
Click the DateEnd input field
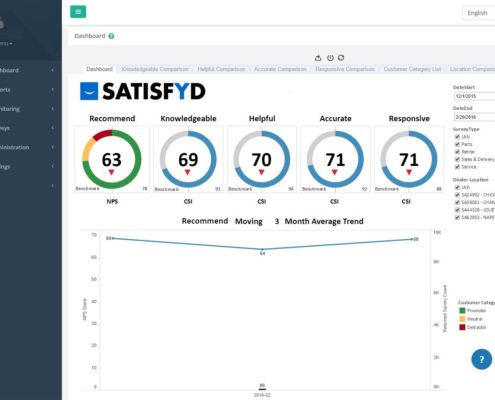[x=475, y=117]
